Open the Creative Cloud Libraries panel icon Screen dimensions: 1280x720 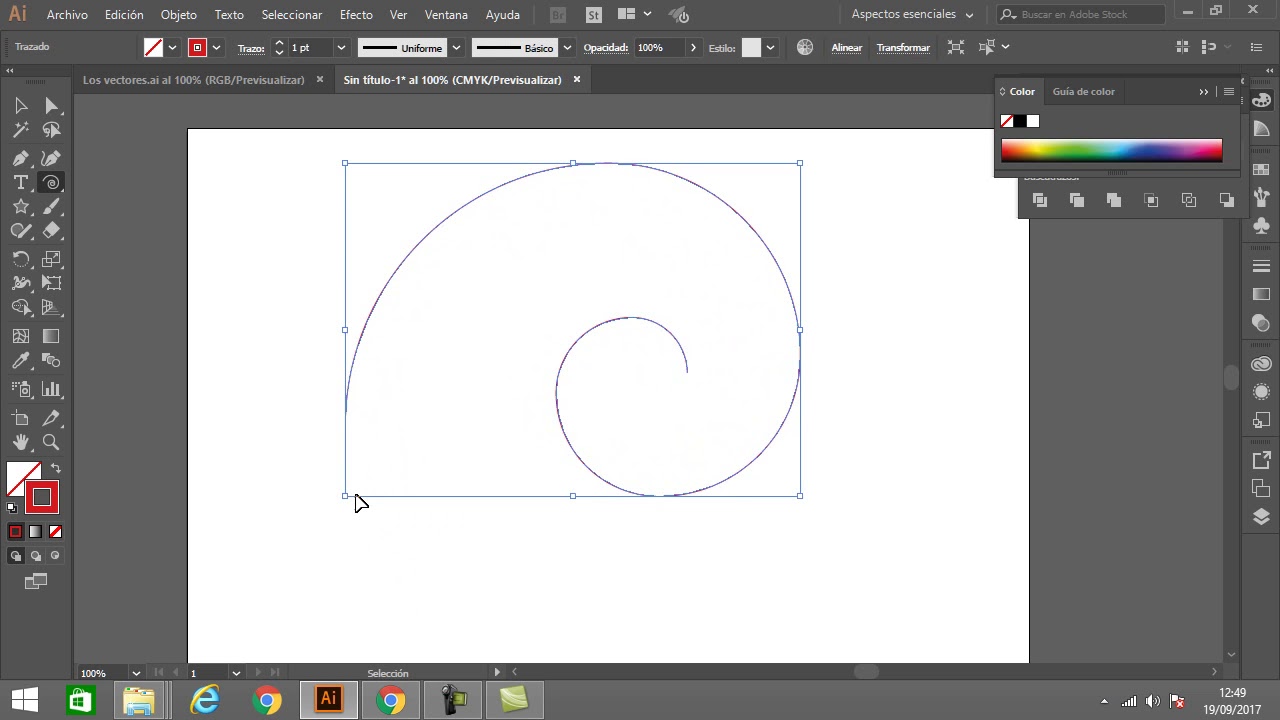click(x=1261, y=364)
